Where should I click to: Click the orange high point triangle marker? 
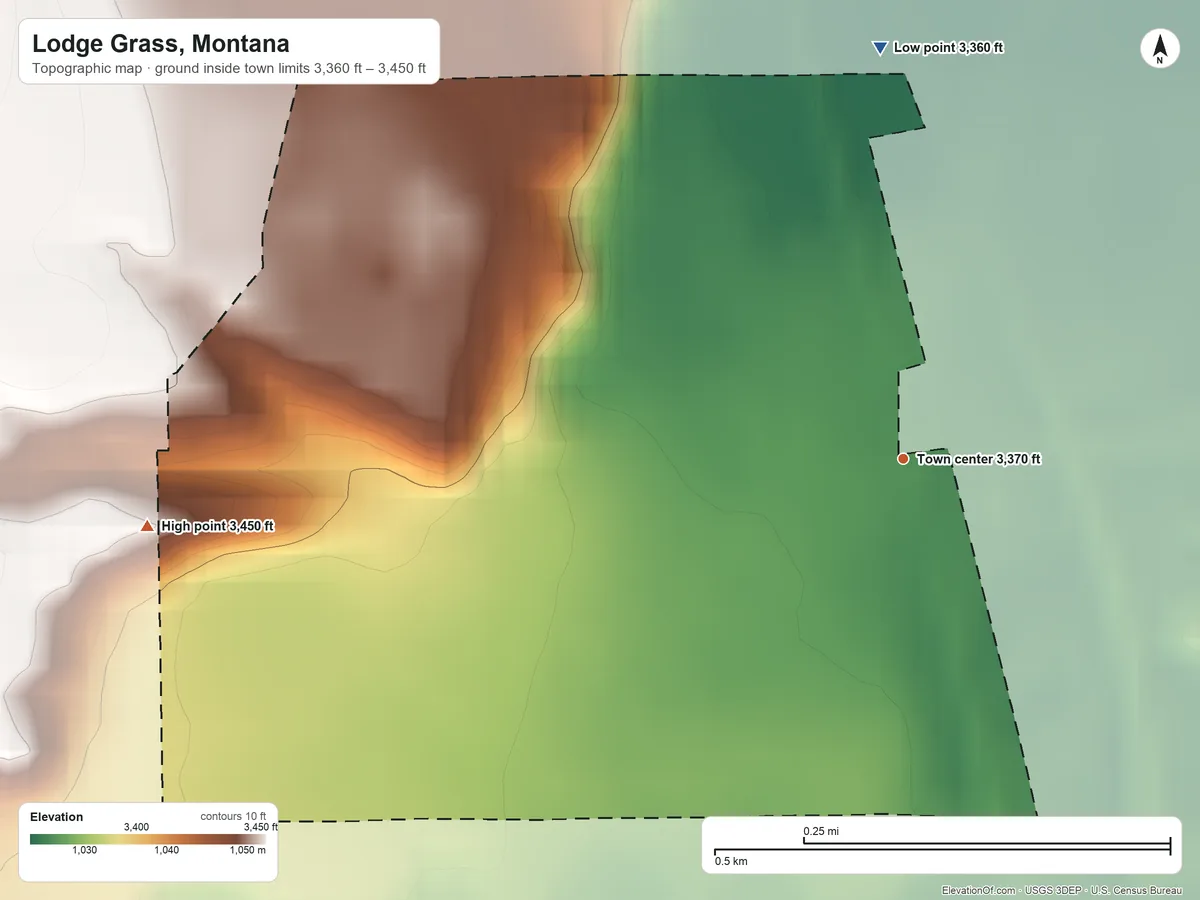click(148, 526)
